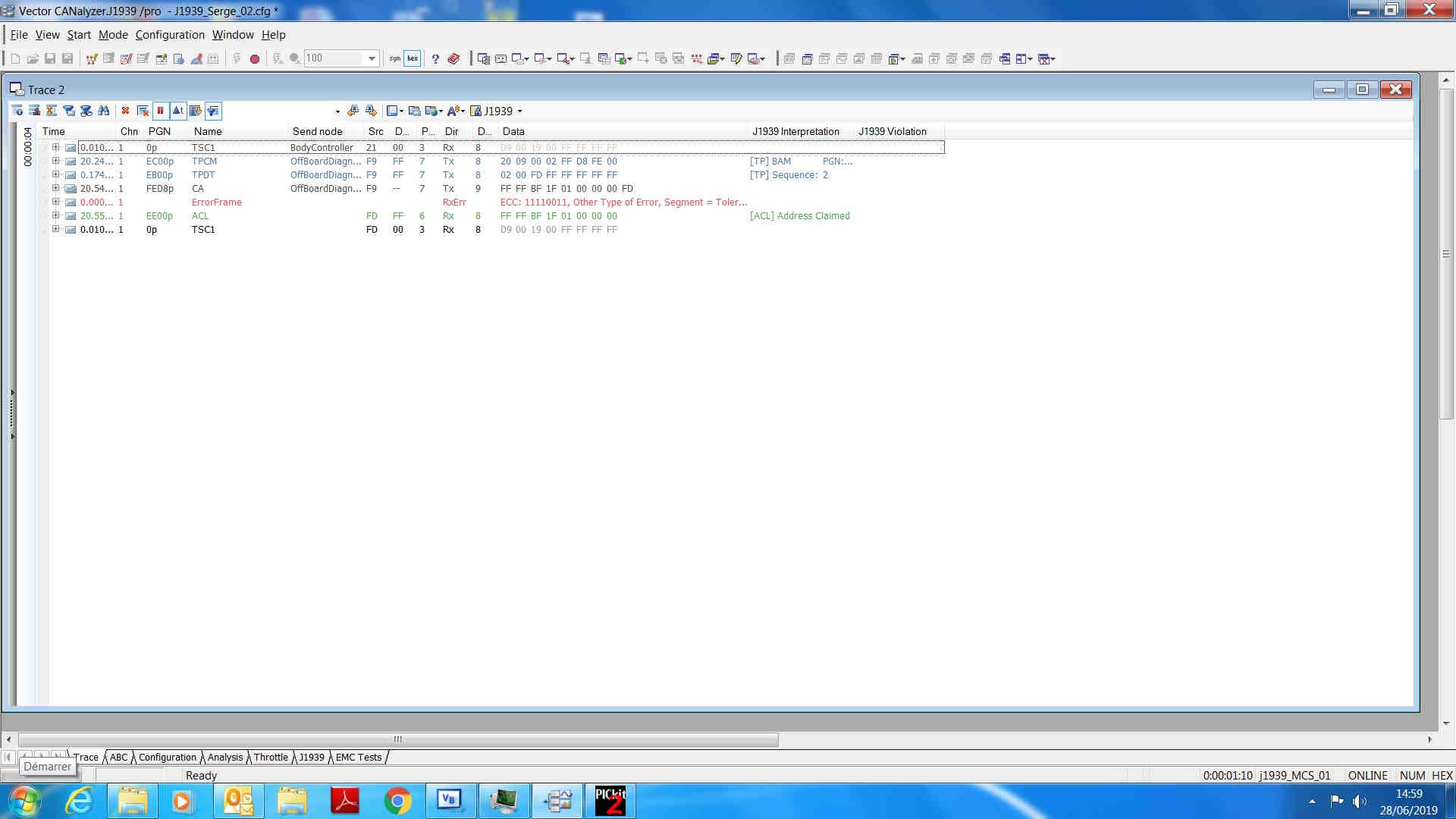The height and width of the screenshot is (819, 1456).
Task: Open Adobe Reader from the taskbar
Action: coord(345,801)
